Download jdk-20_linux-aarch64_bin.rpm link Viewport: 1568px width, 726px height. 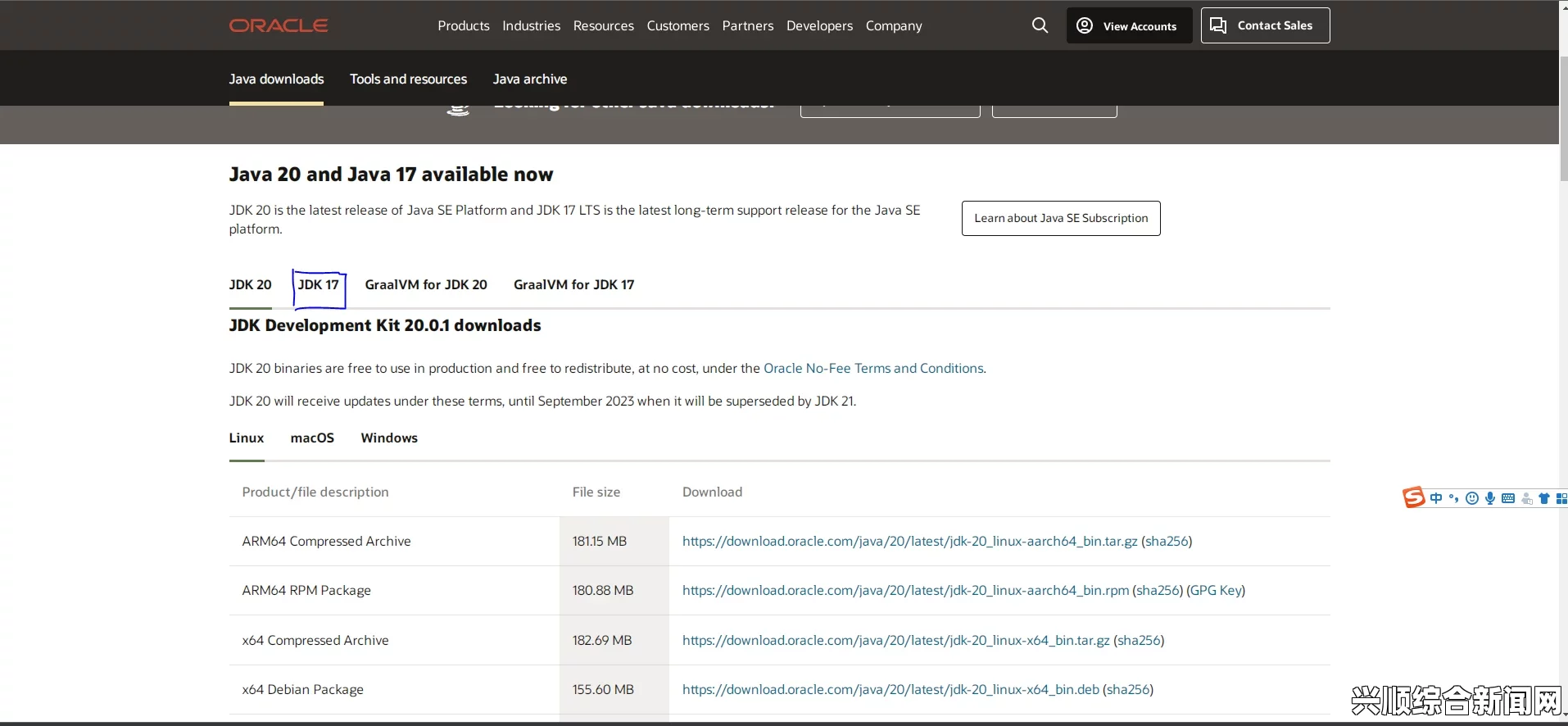pos(905,590)
